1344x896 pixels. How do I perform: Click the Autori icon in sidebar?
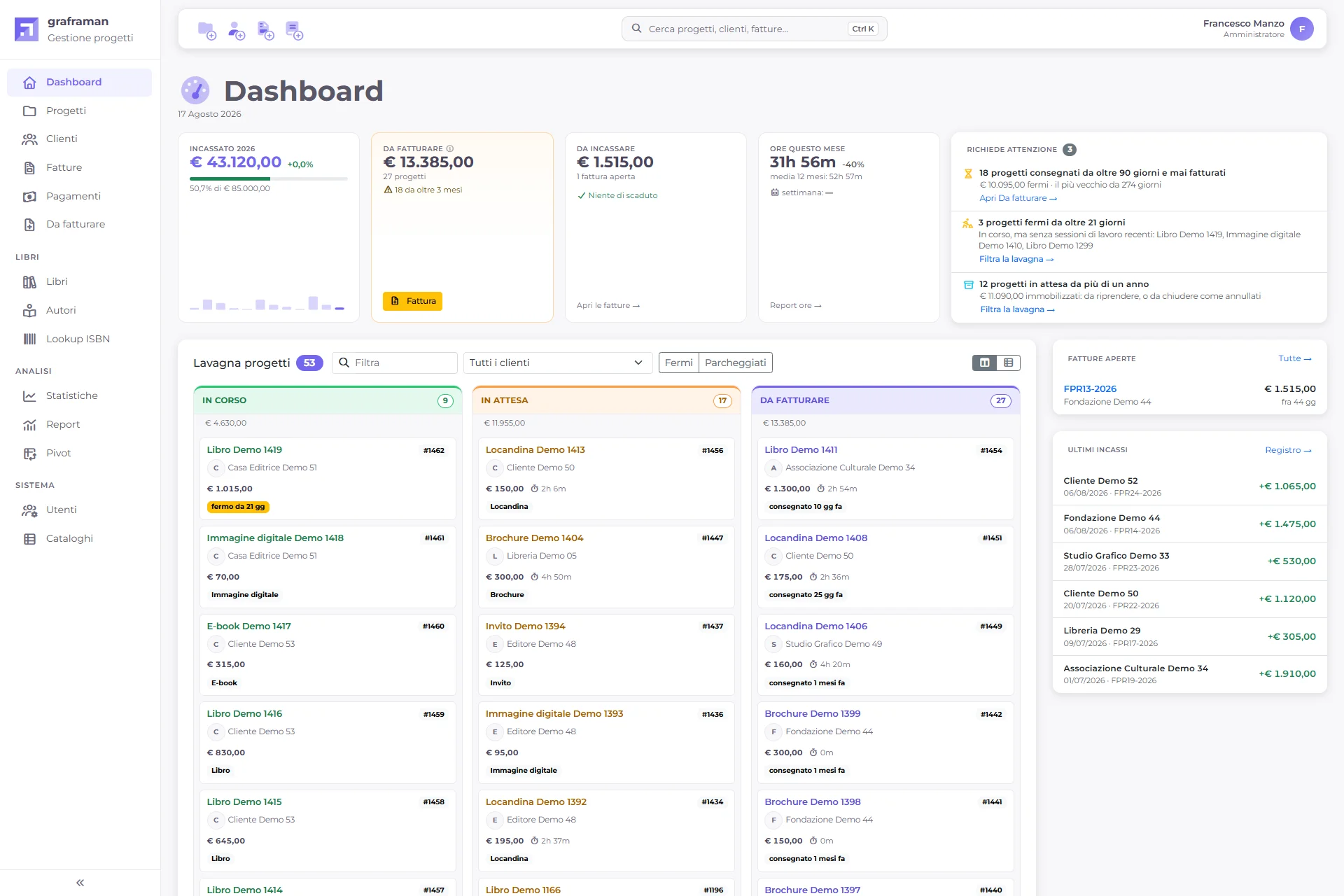29,311
